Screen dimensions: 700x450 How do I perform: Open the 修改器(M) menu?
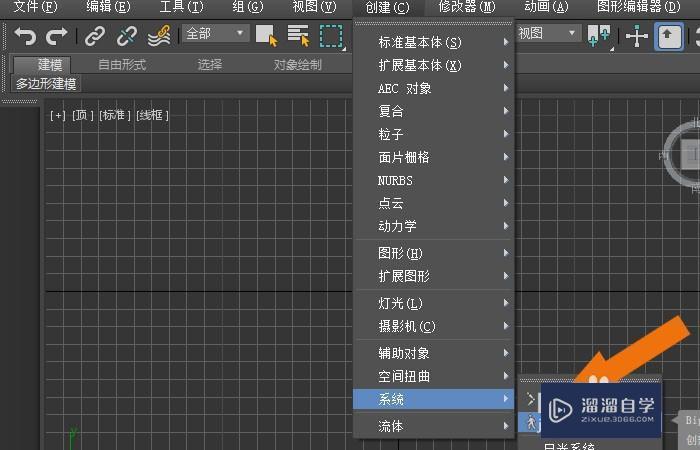click(467, 7)
